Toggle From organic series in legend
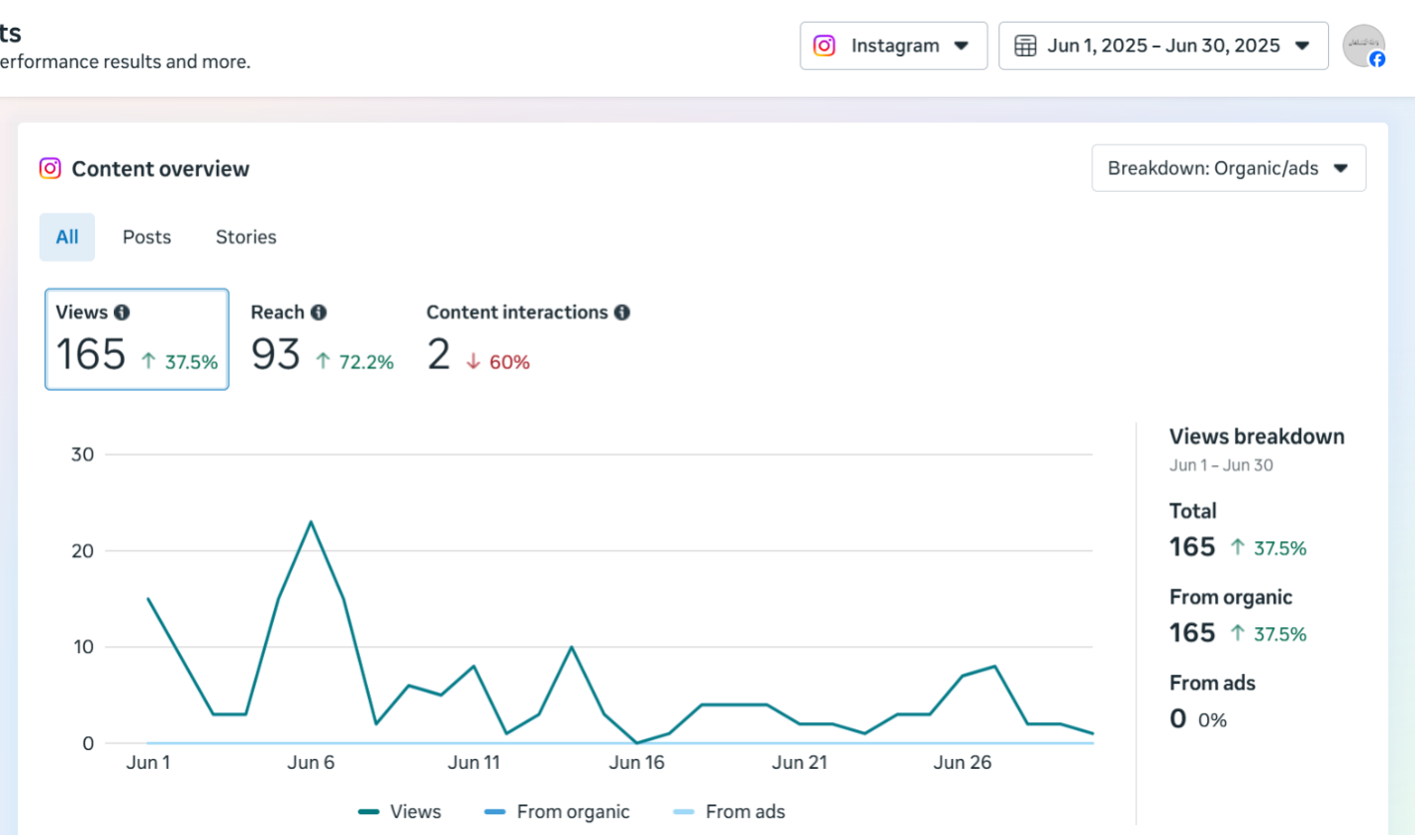The height and width of the screenshot is (840, 1415). click(x=557, y=811)
